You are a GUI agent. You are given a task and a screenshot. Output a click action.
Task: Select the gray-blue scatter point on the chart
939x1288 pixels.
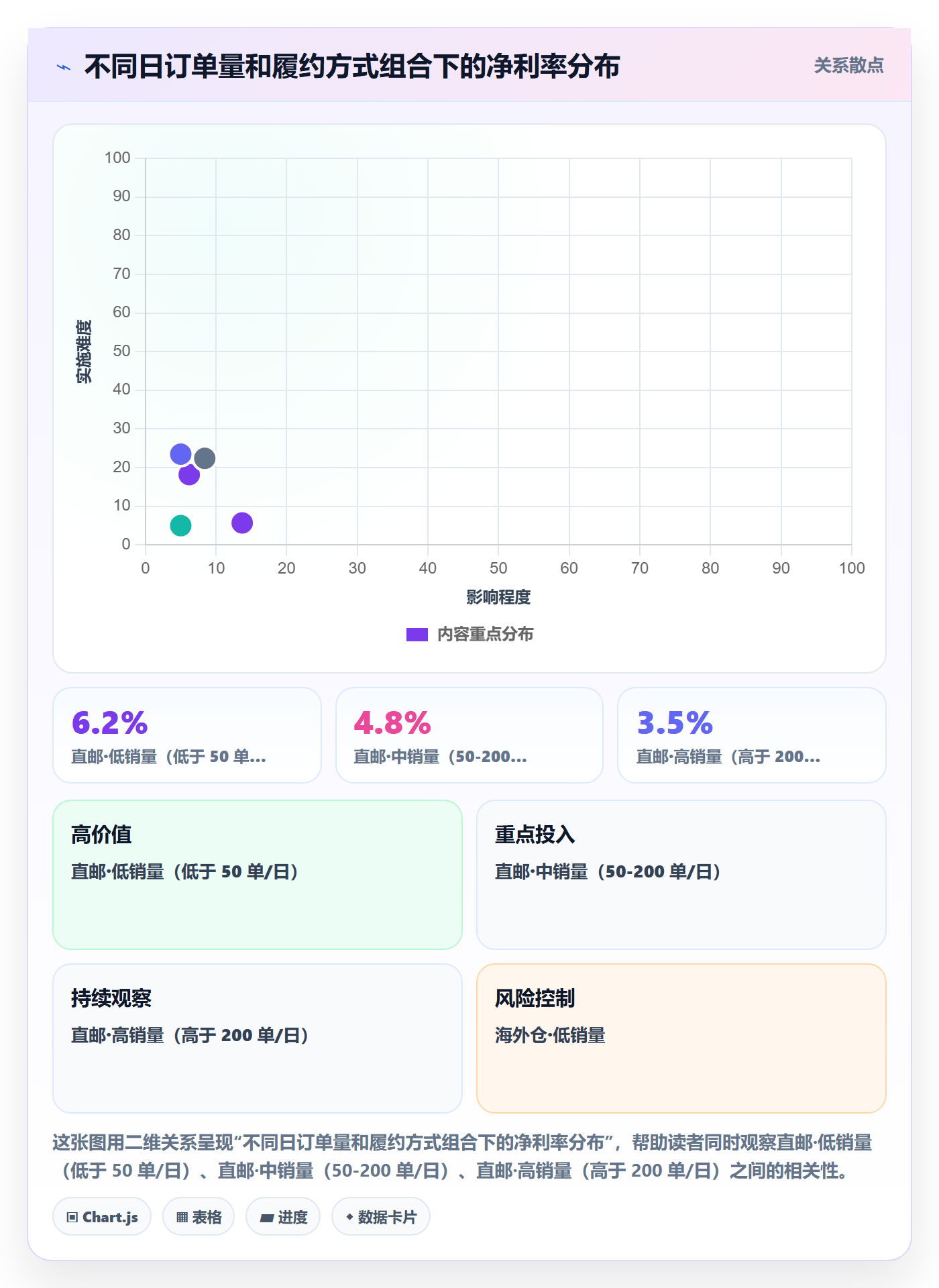[205, 458]
